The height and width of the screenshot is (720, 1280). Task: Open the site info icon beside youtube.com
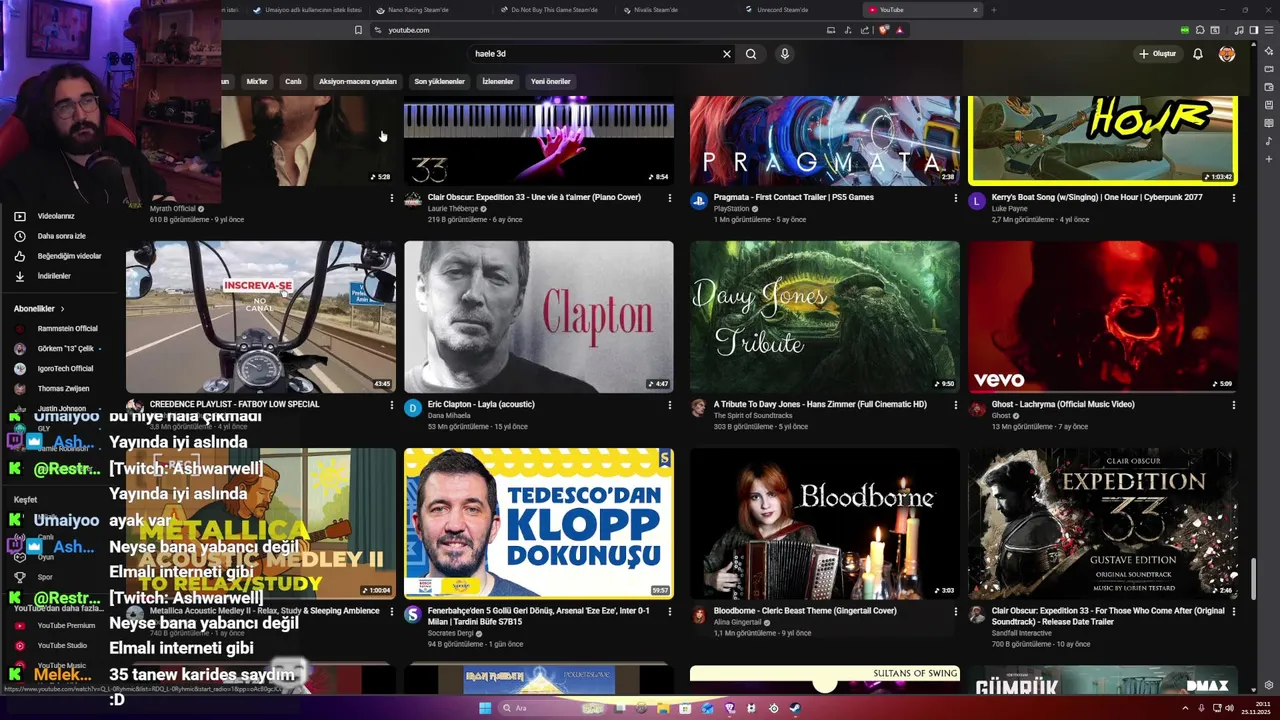pos(378,30)
